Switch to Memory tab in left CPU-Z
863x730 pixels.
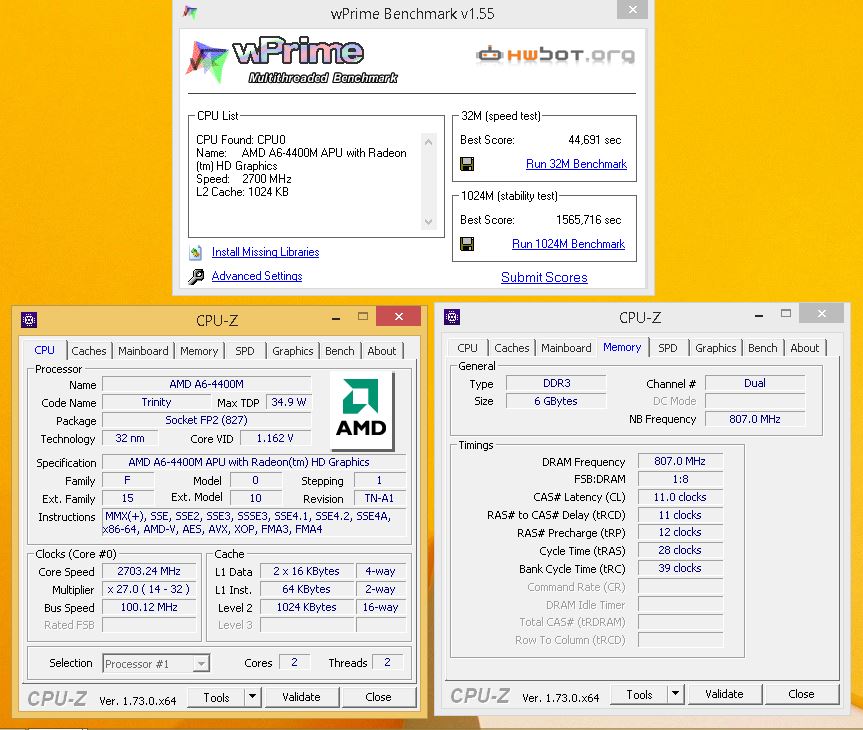point(199,351)
